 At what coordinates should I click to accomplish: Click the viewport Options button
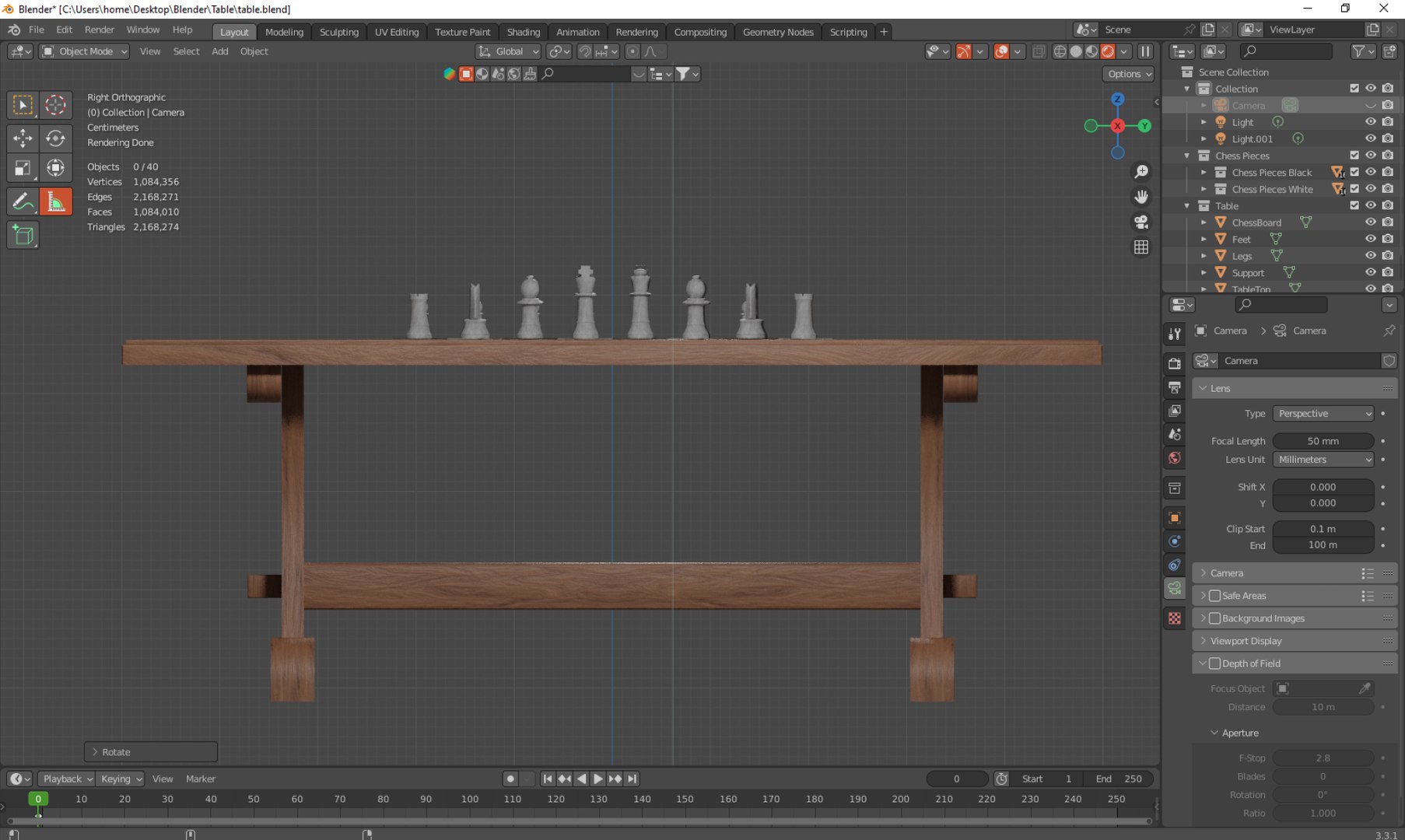(1128, 74)
